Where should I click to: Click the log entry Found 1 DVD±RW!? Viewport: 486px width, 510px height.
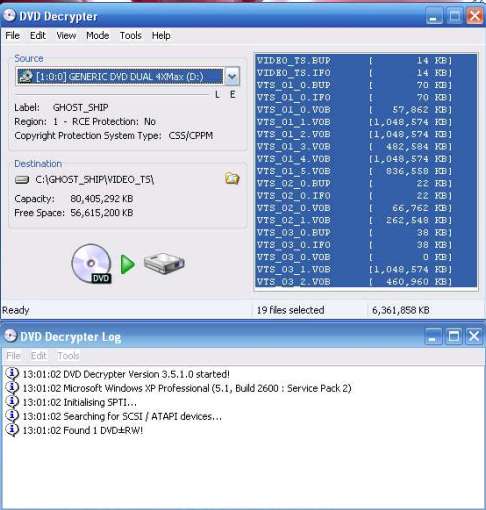(83, 430)
